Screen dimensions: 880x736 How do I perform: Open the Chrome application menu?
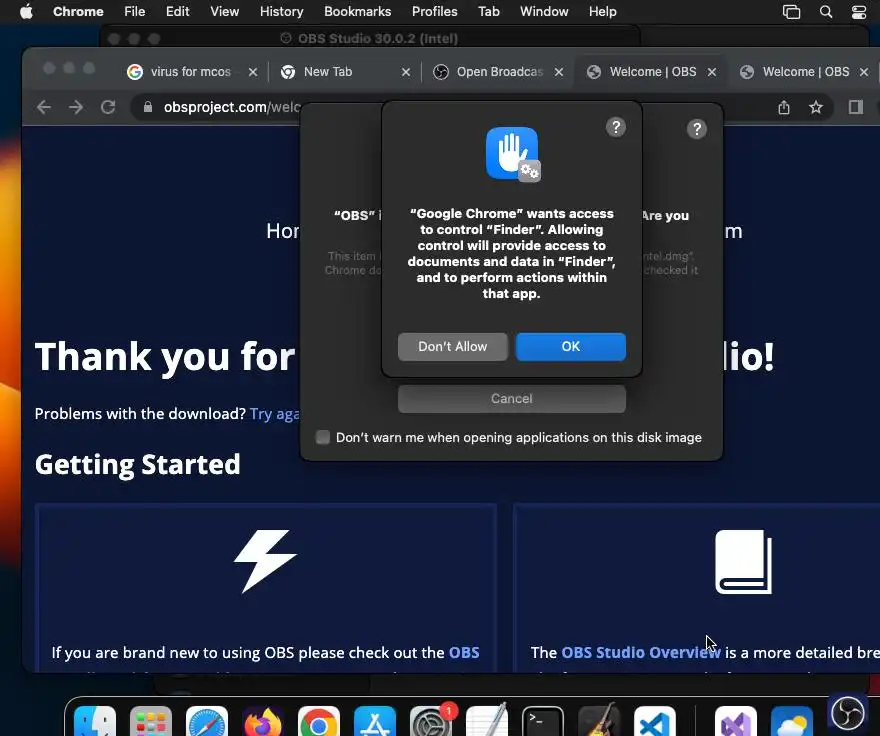pyautogui.click(x=78, y=11)
